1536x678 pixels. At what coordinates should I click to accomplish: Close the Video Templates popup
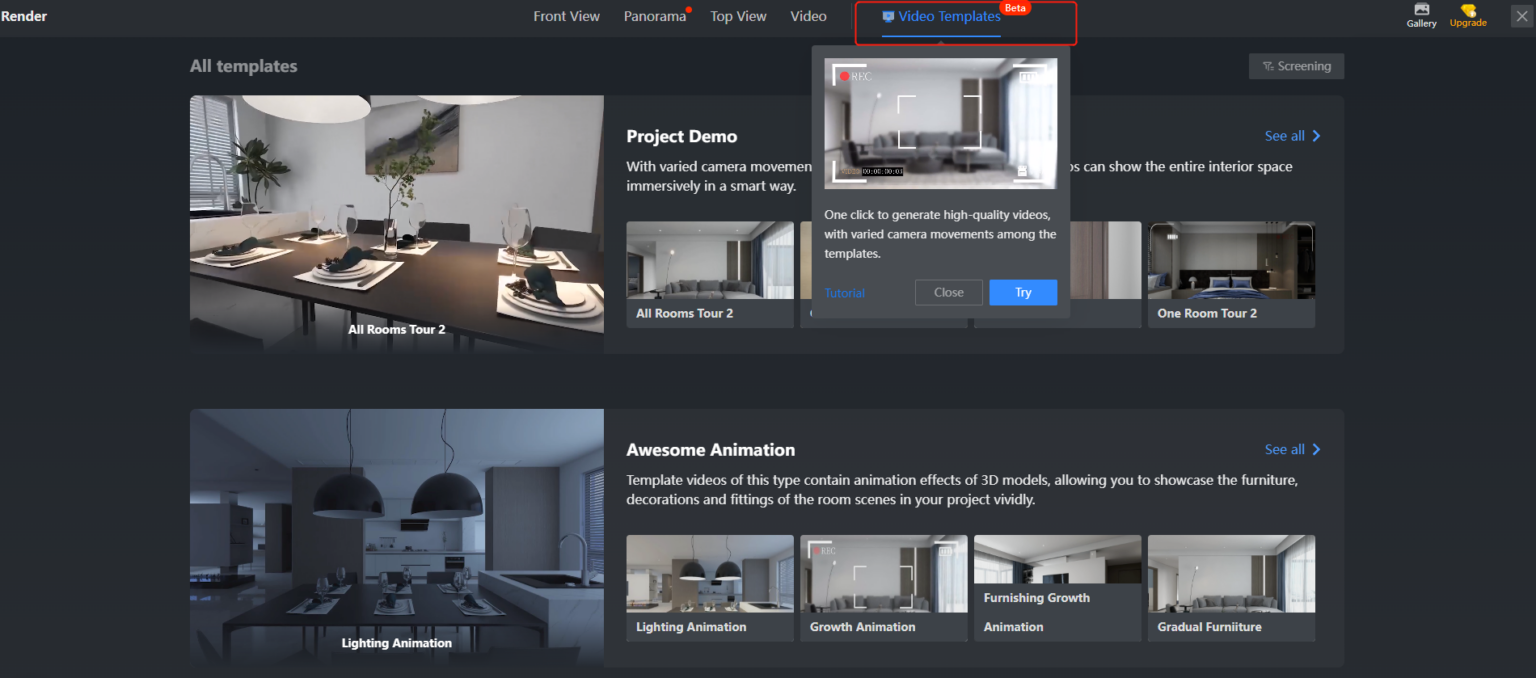[x=948, y=292]
